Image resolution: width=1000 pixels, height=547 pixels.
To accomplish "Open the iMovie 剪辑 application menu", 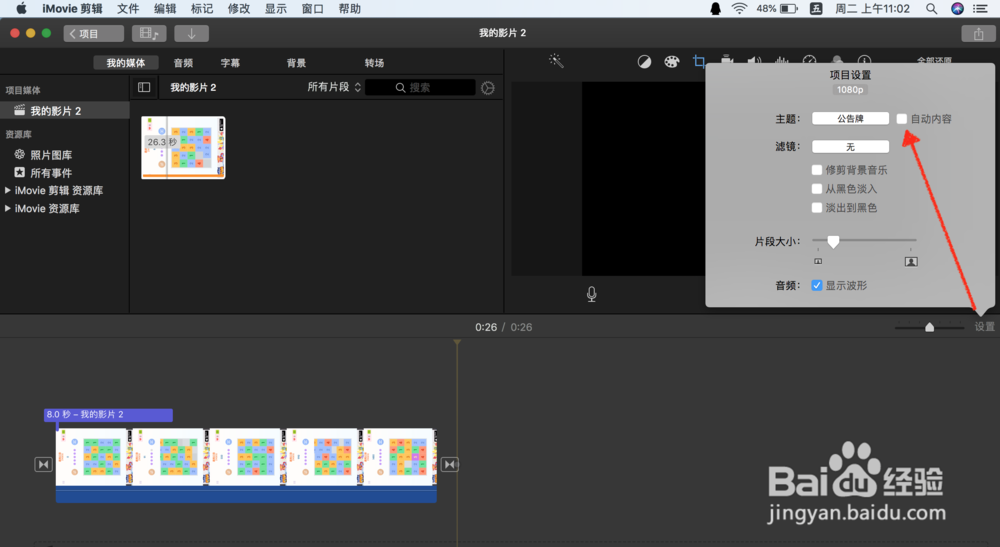I will pyautogui.click(x=72, y=9).
